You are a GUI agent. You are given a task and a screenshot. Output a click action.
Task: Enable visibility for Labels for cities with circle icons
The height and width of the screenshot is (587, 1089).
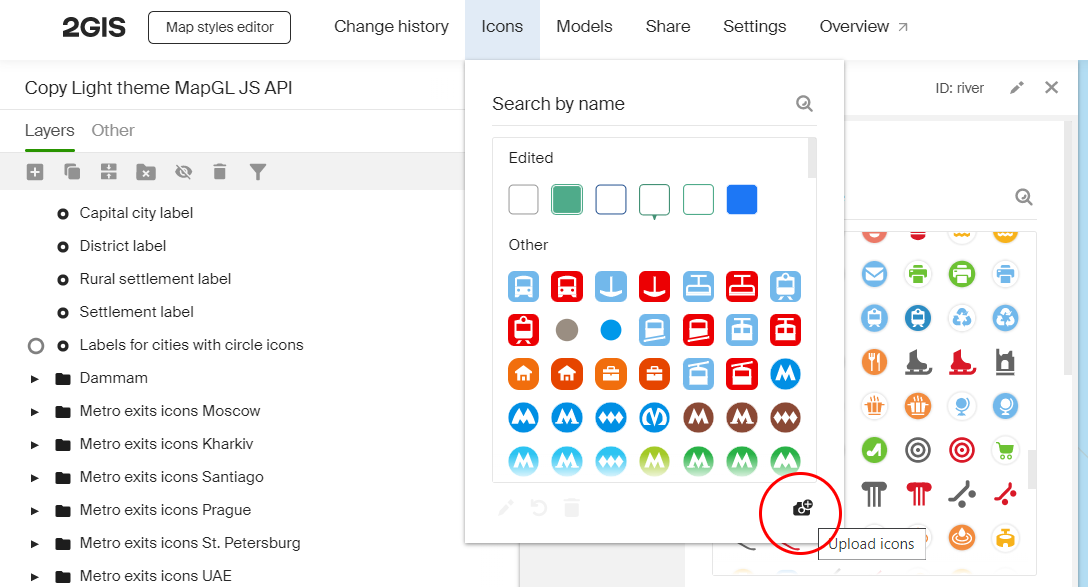click(x=36, y=345)
